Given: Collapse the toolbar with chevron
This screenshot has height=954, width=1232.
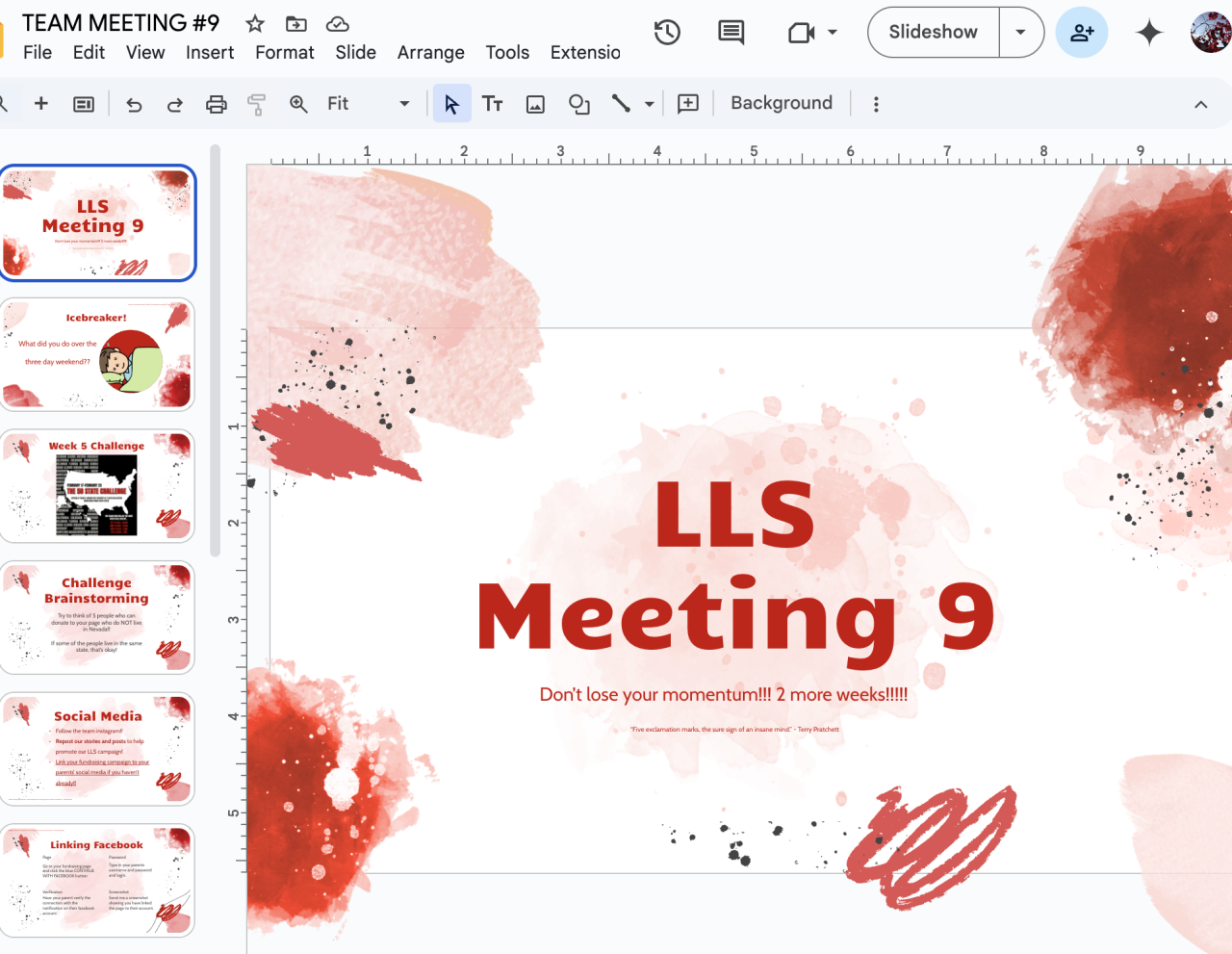Looking at the screenshot, I should coord(1200,104).
